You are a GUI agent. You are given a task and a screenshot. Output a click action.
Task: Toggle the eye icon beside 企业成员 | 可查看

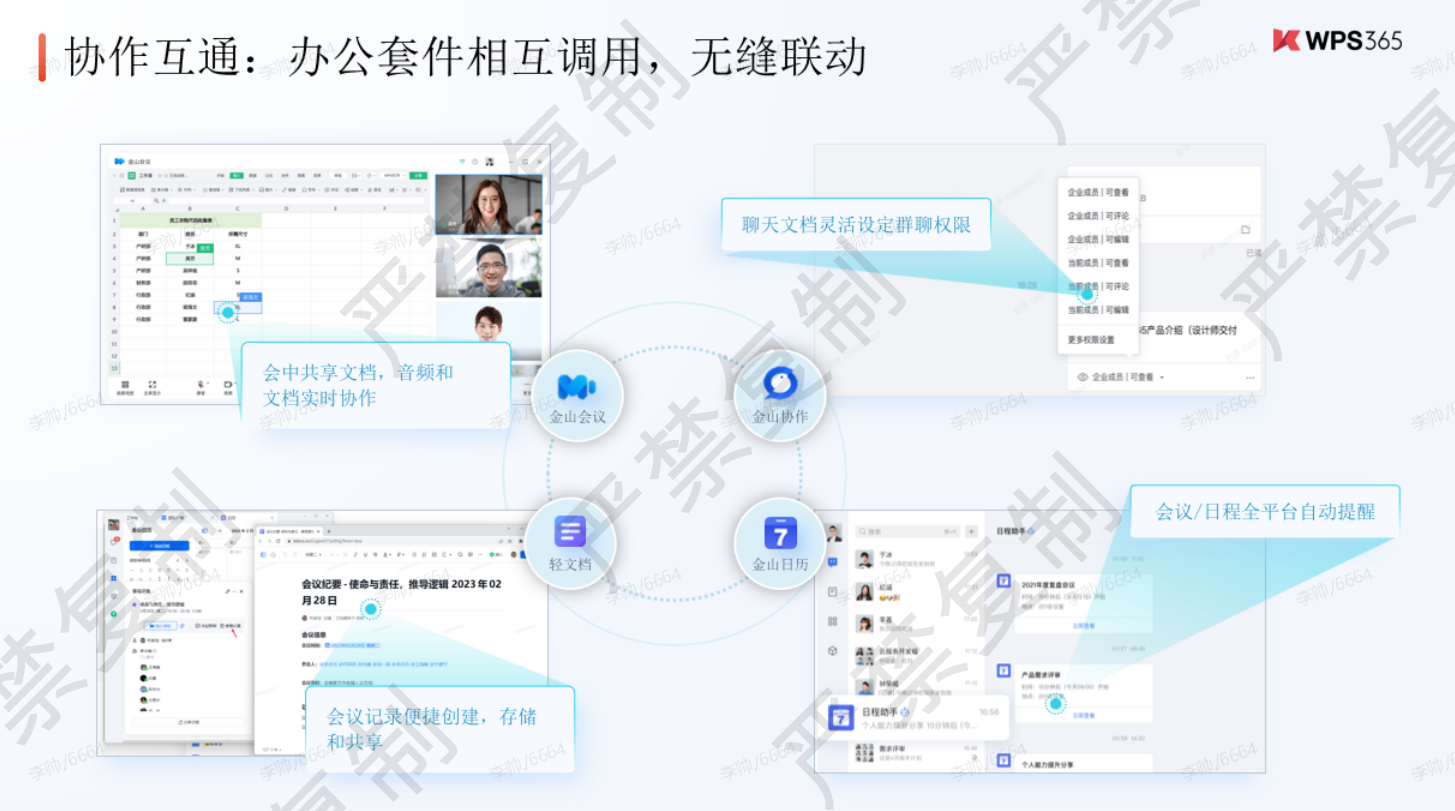click(x=1082, y=377)
